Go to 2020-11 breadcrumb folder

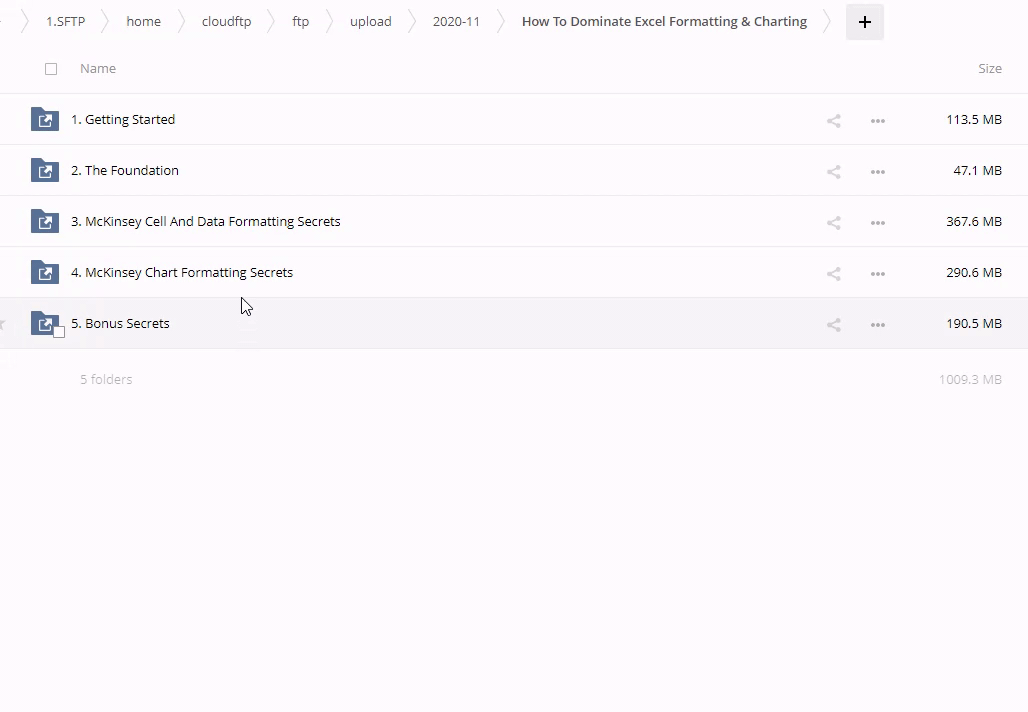coord(456,22)
